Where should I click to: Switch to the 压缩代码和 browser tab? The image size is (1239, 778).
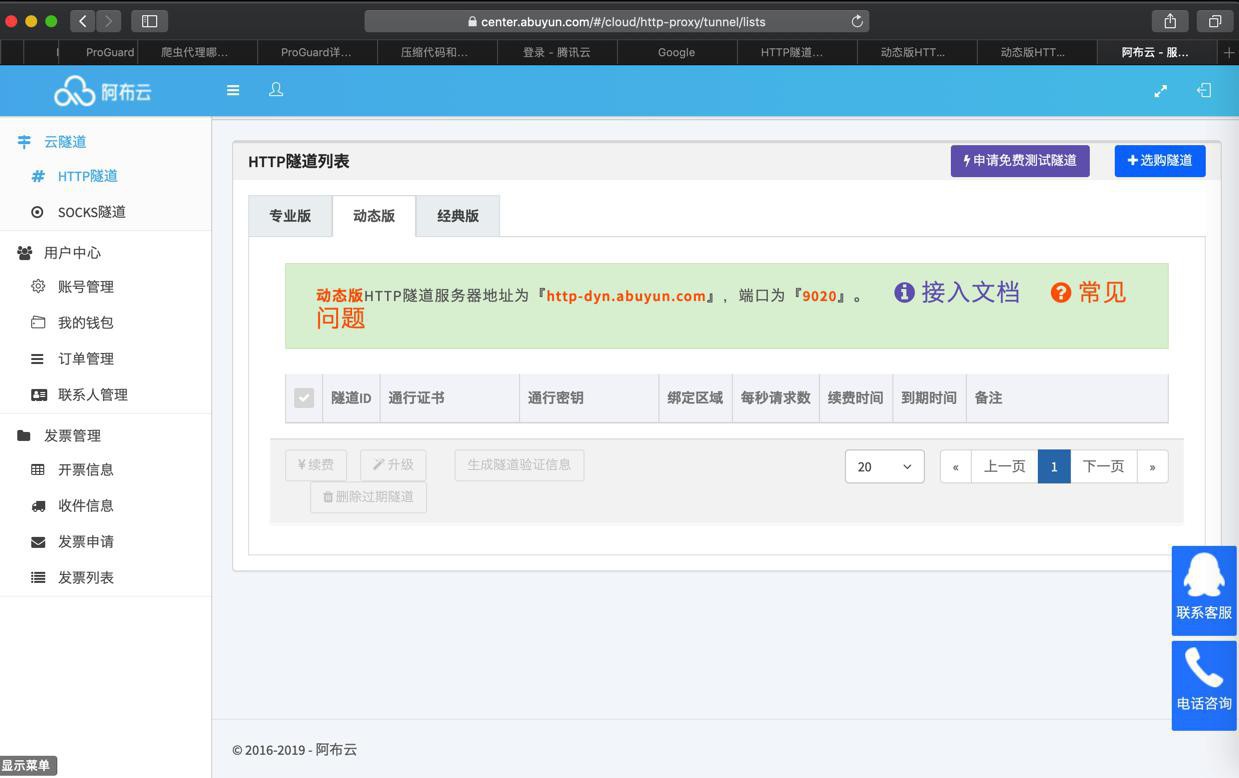pyautogui.click(x=435, y=52)
